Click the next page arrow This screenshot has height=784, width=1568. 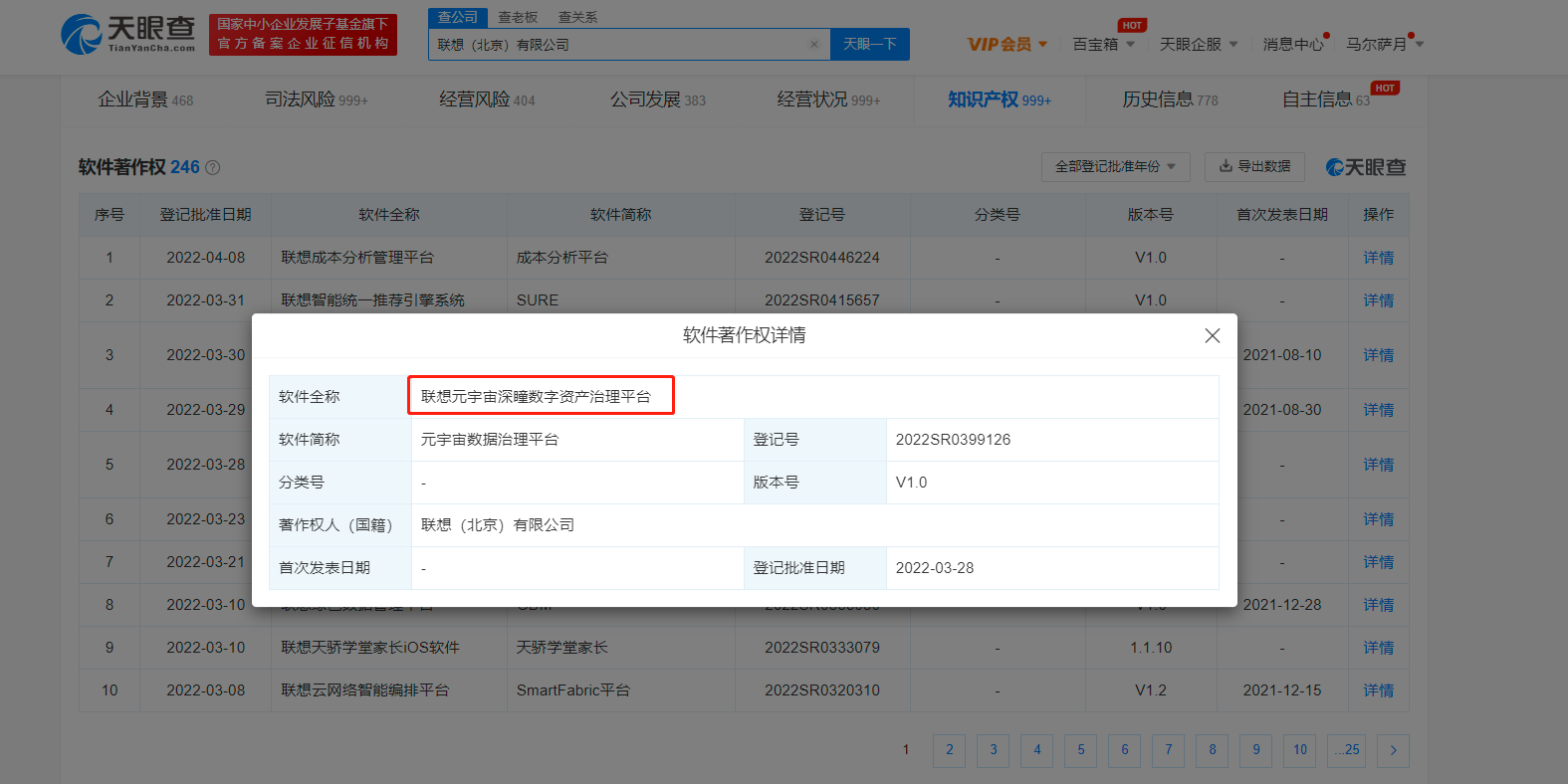click(x=1393, y=750)
